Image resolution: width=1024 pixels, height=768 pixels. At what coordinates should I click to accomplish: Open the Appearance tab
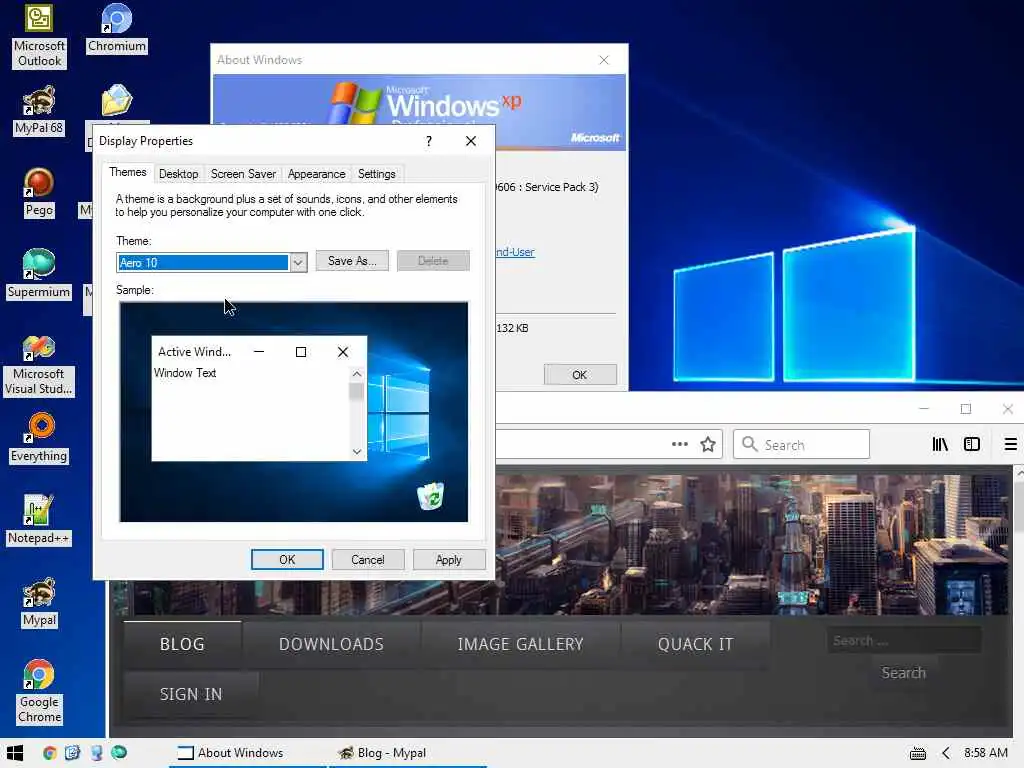point(316,174)
